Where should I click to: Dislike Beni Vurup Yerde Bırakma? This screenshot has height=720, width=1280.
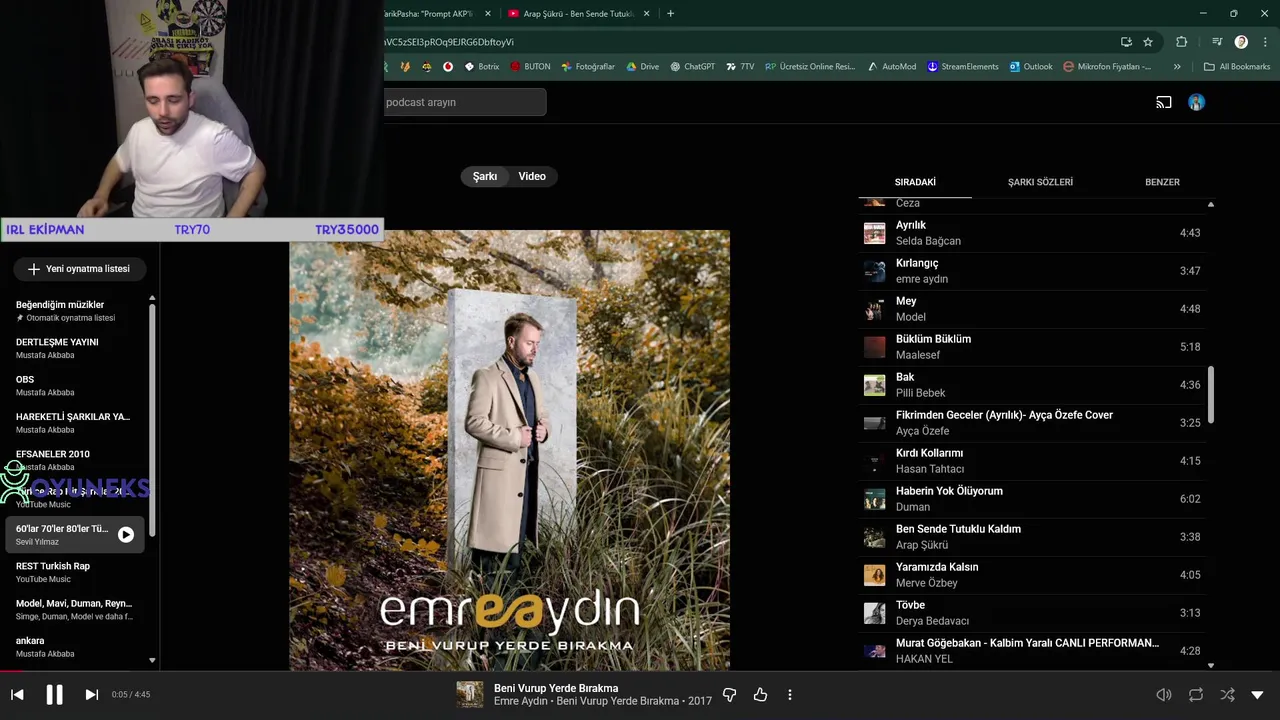729,694
